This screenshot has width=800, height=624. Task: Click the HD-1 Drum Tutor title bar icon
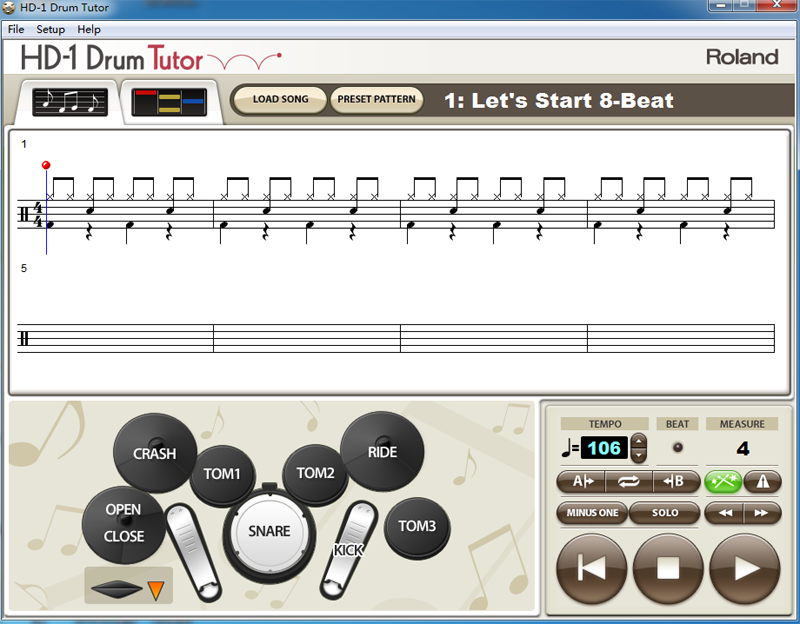click(x=9, y=8)
